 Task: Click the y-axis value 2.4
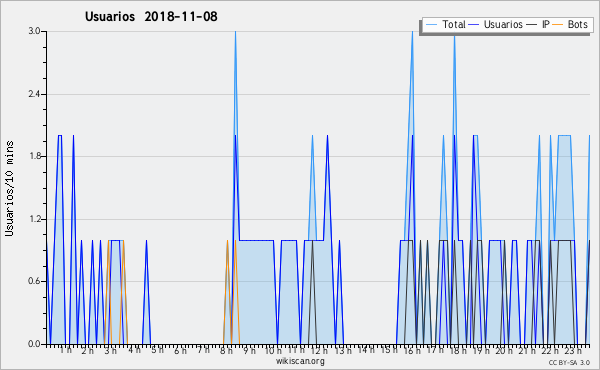click(x=34, y=94)
